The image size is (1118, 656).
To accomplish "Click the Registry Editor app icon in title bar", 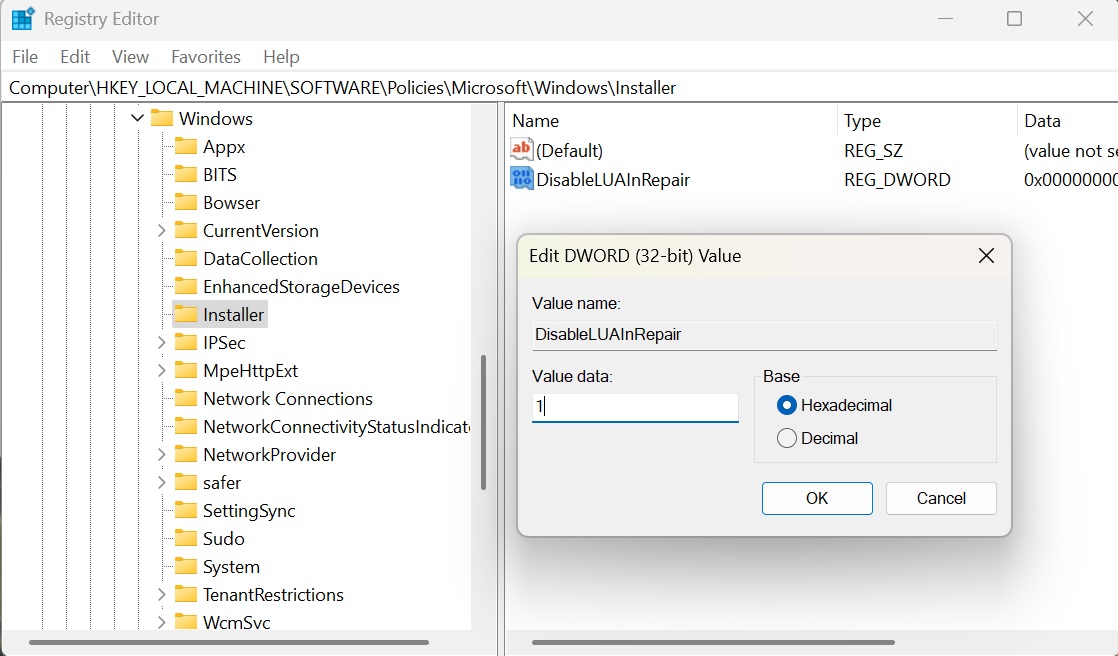I will [x=23, y=19].
